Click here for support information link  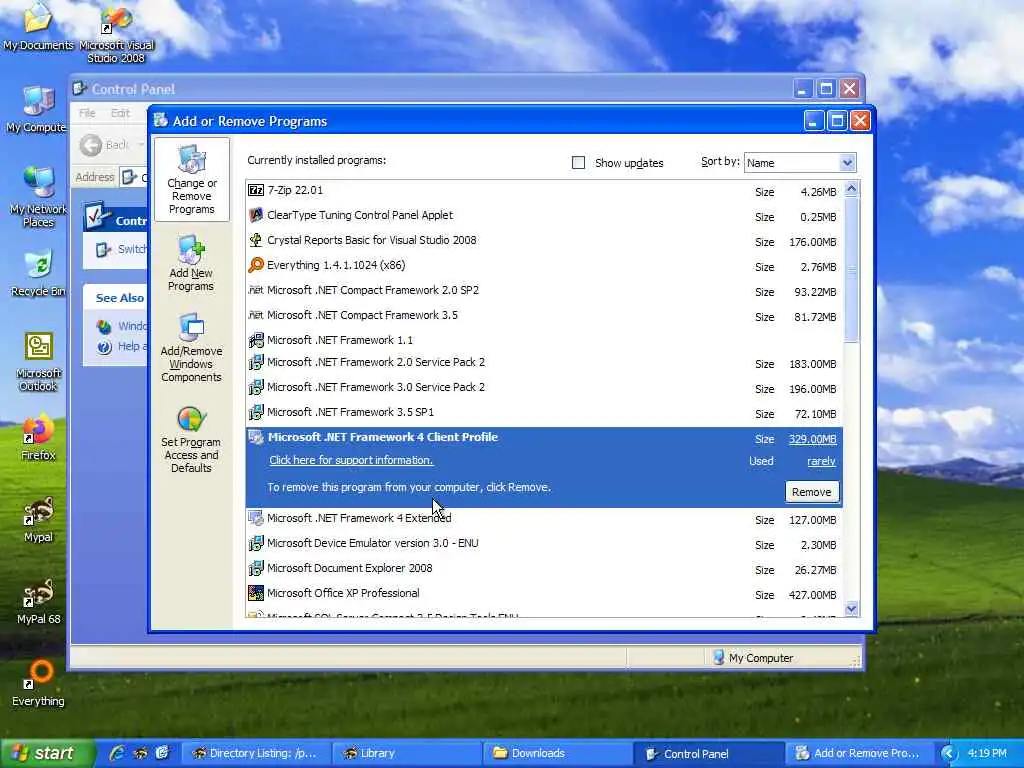click(351, 460)
